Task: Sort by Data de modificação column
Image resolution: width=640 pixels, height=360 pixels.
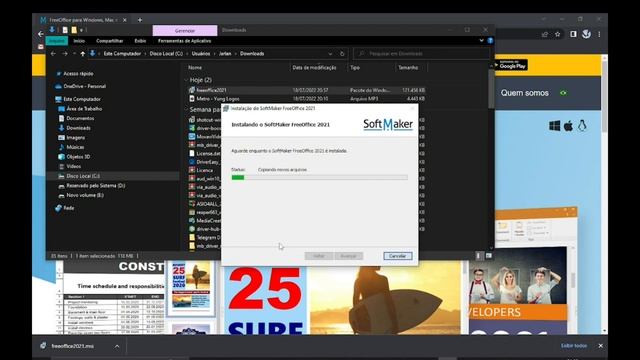Action: tap(314, 68)
